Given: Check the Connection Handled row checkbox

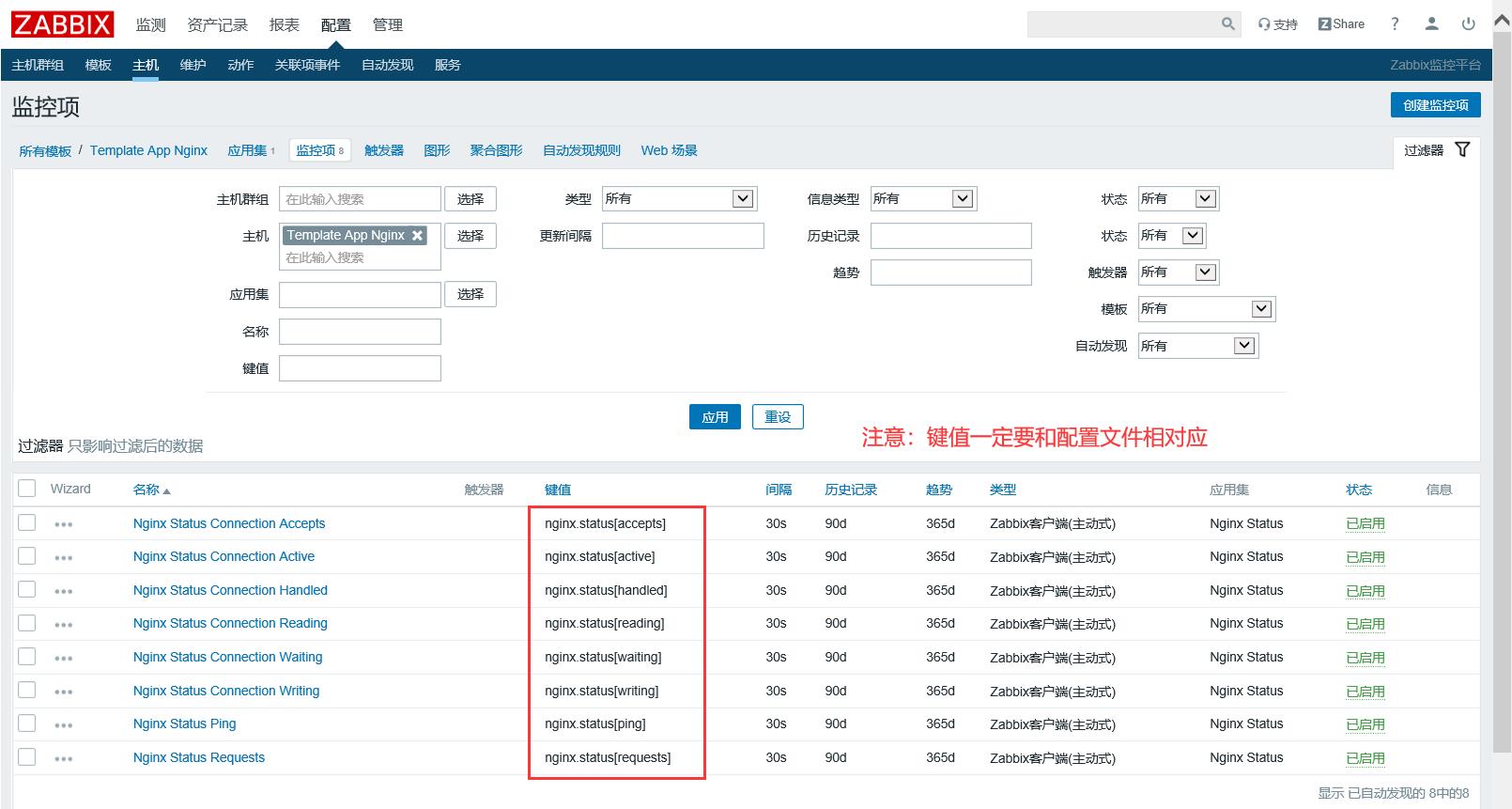Looking at the screenshot, I should (x=27, y=589).
